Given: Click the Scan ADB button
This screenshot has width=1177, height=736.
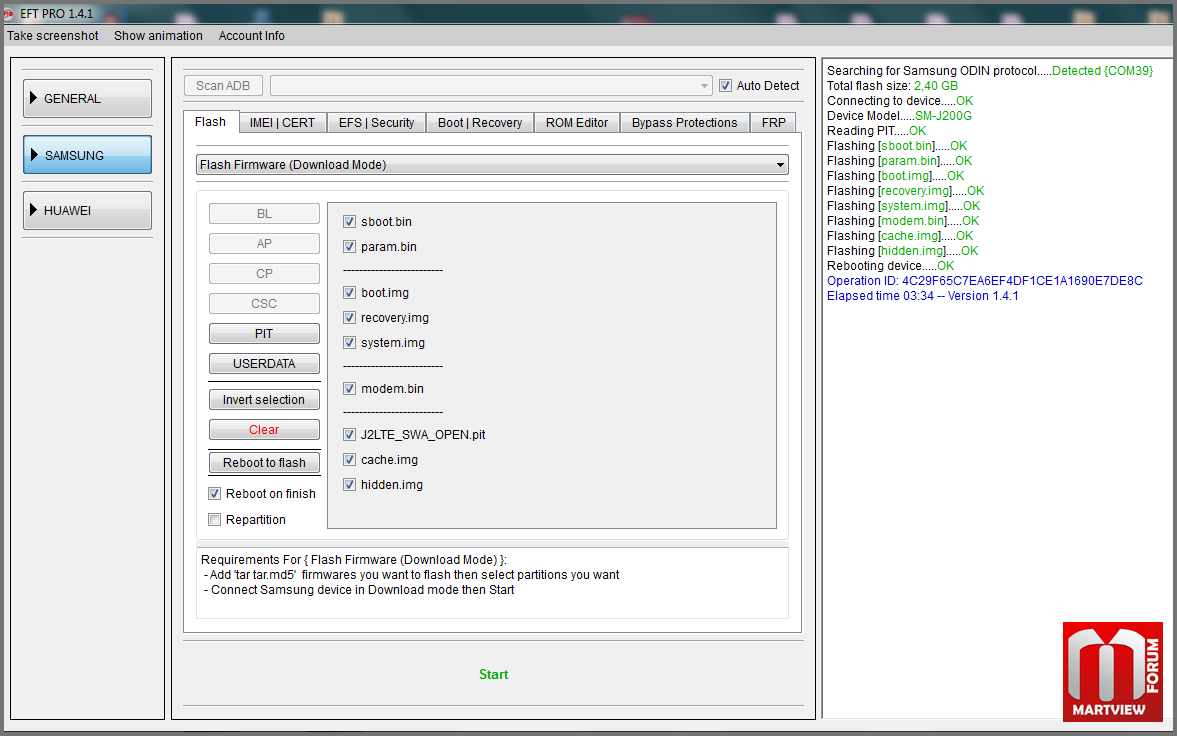Looking at the screenshot, I should point(223,86).
